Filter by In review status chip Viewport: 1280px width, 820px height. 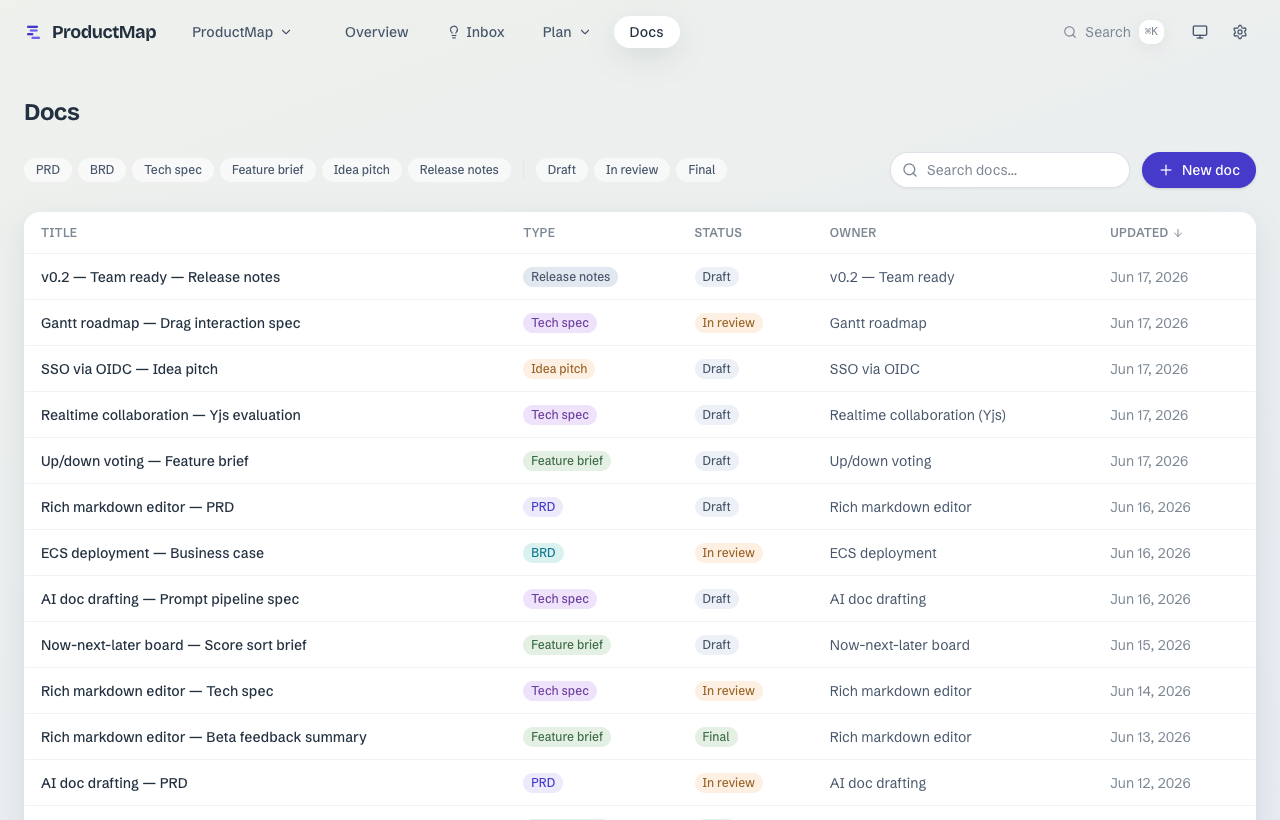632,170
